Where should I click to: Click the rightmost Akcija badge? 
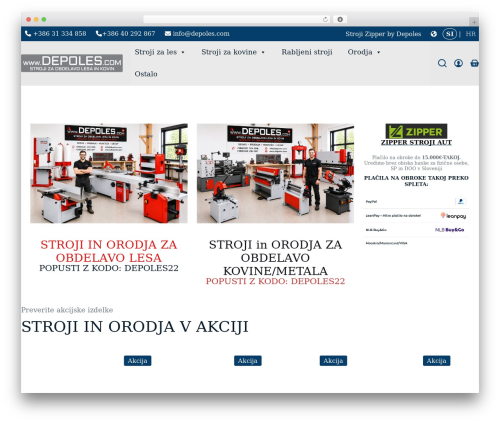pyautogui.click(x=436, y=361)
